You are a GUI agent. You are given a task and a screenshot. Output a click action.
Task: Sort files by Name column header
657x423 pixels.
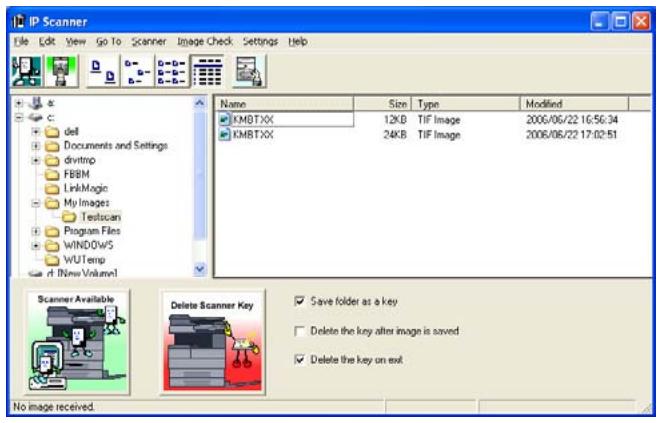tap(285, 104)
